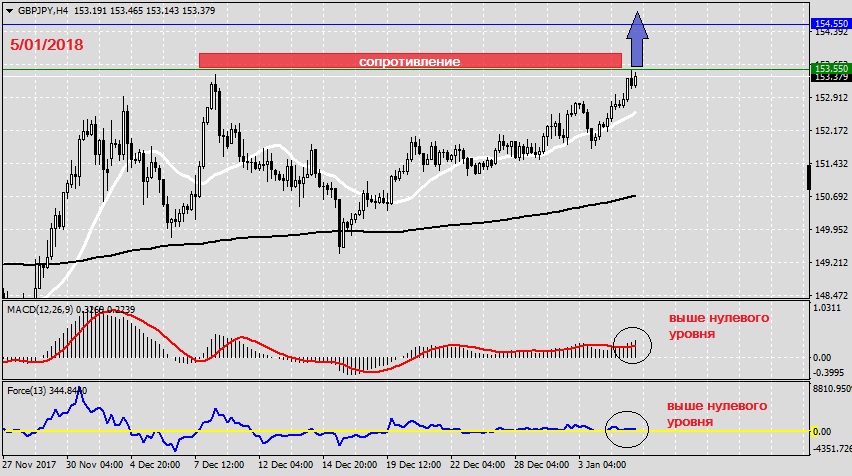Select the circle marker on the MACD histogram
This screenshot has width=852, height=476.
click(x=632, y=345)
